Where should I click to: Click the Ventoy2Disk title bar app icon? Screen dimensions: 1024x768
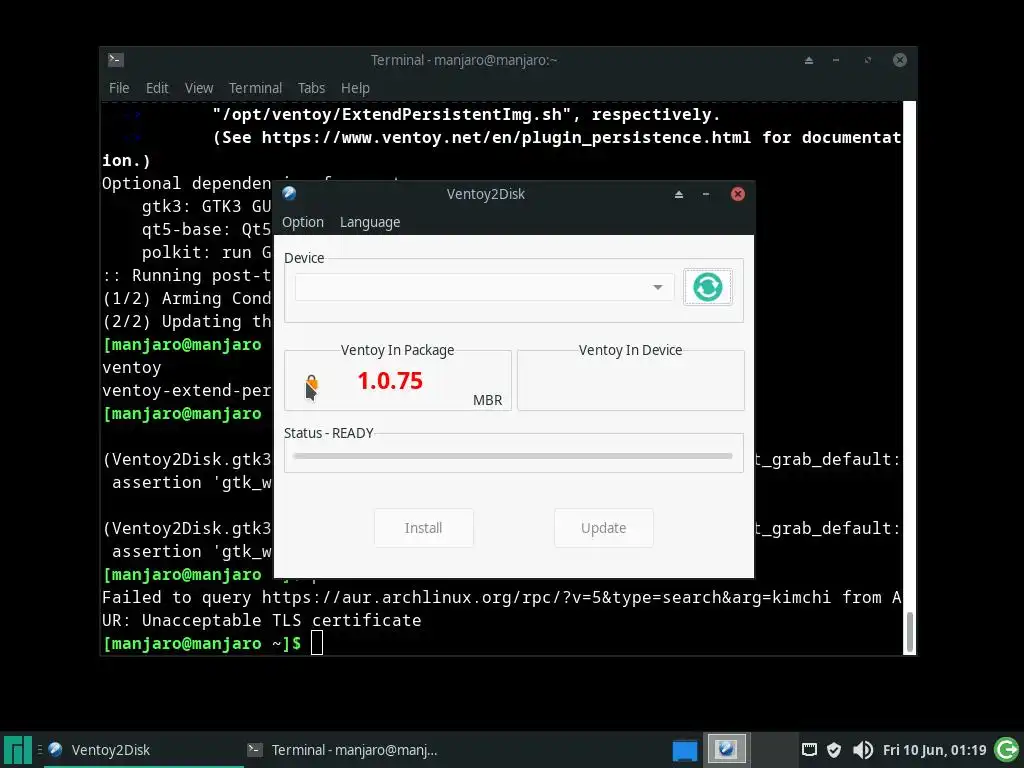(289, 193)
